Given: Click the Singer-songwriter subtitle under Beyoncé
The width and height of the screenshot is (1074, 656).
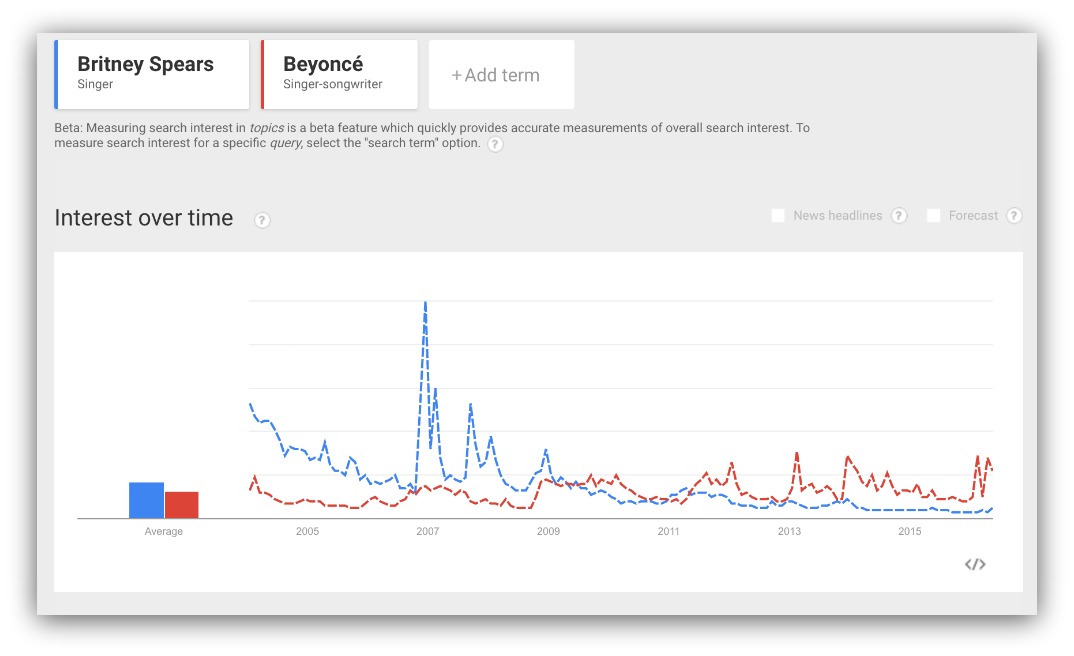Looking at the screenshot, I should pos(333,84).
